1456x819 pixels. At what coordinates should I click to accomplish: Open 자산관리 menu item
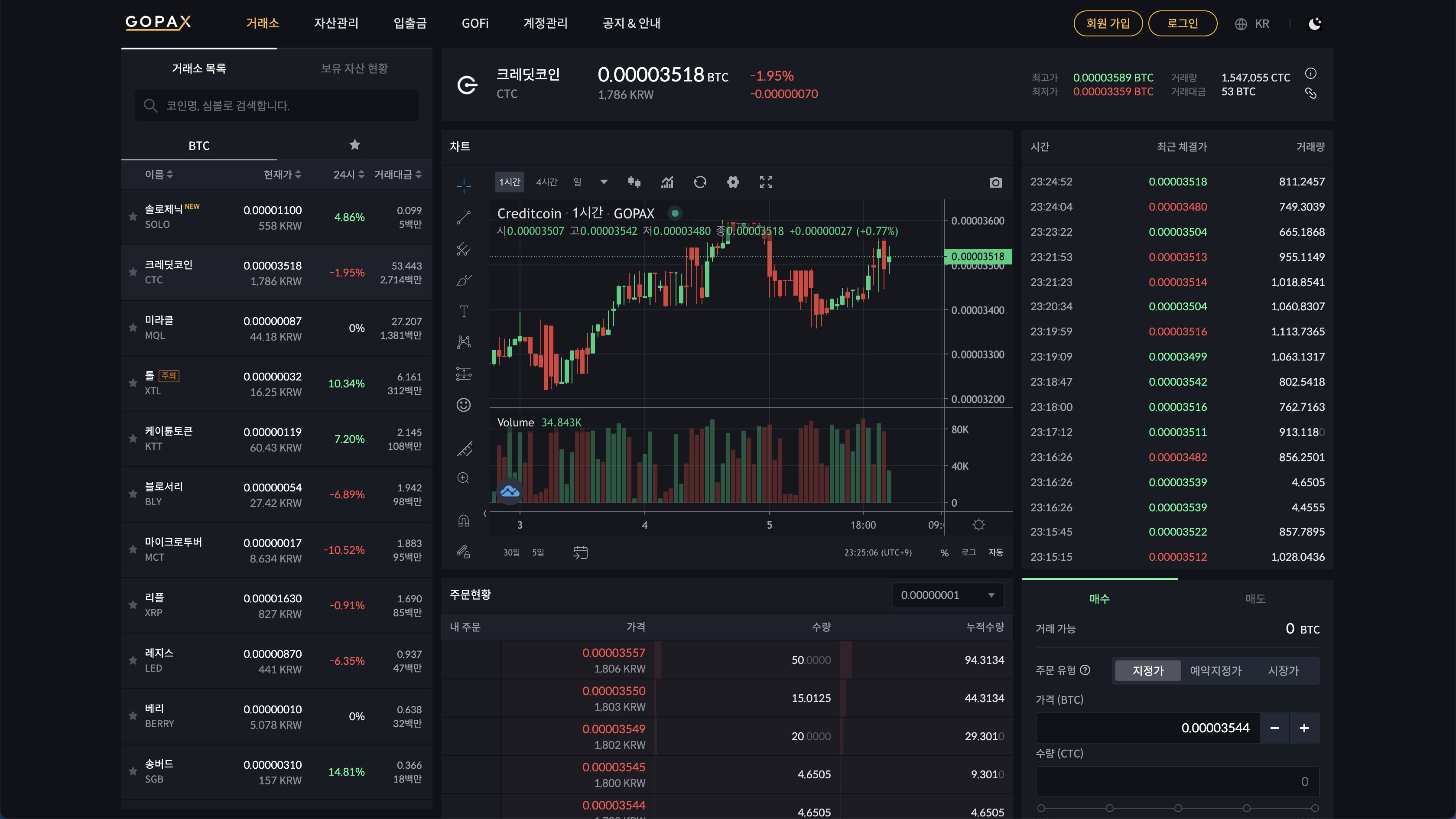point(336,23)
